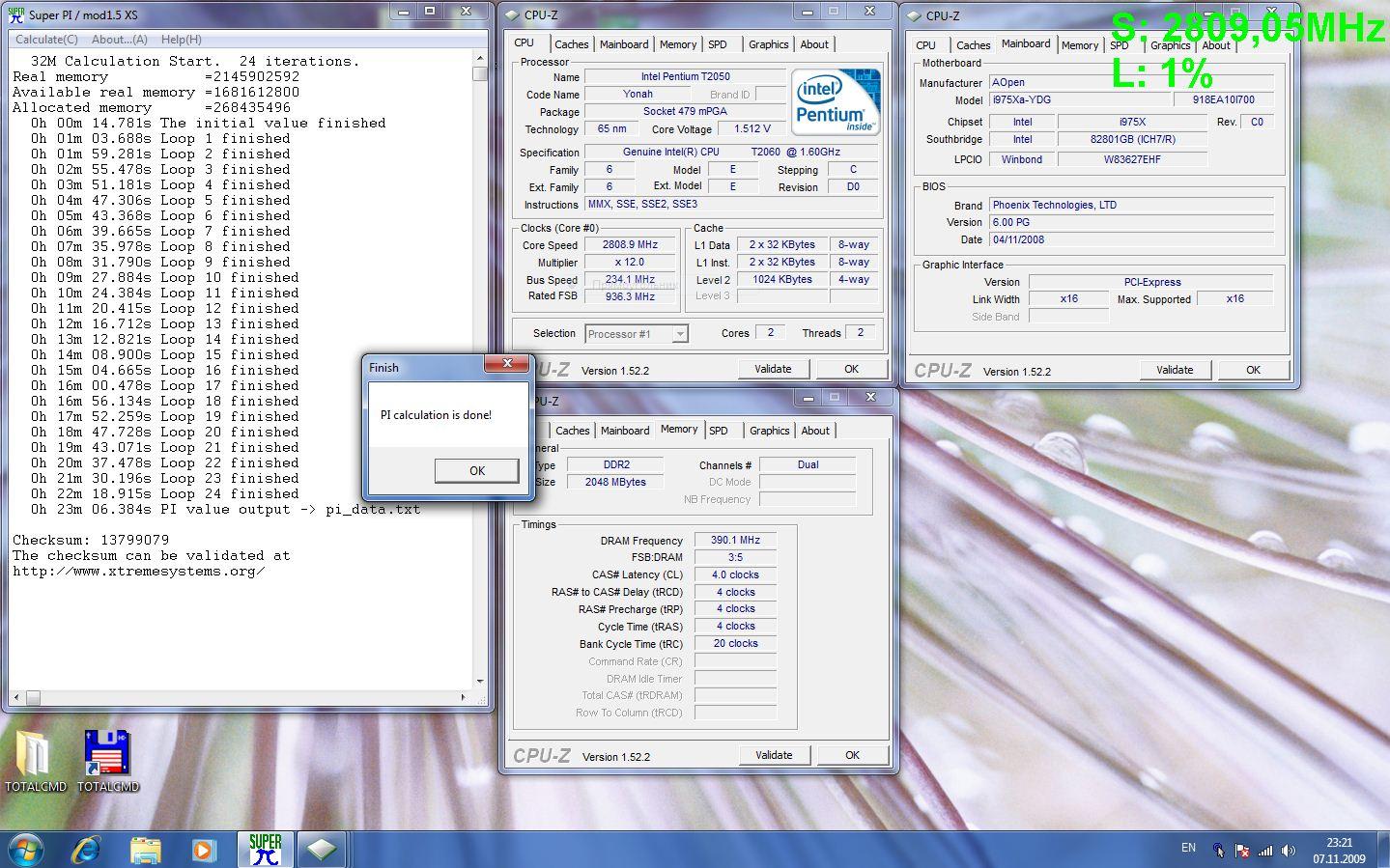Launch Internet Explorer from the taskbar
Image resolution: width=1390 pixels, height=868 pixels.
click(x=87, y=850)
